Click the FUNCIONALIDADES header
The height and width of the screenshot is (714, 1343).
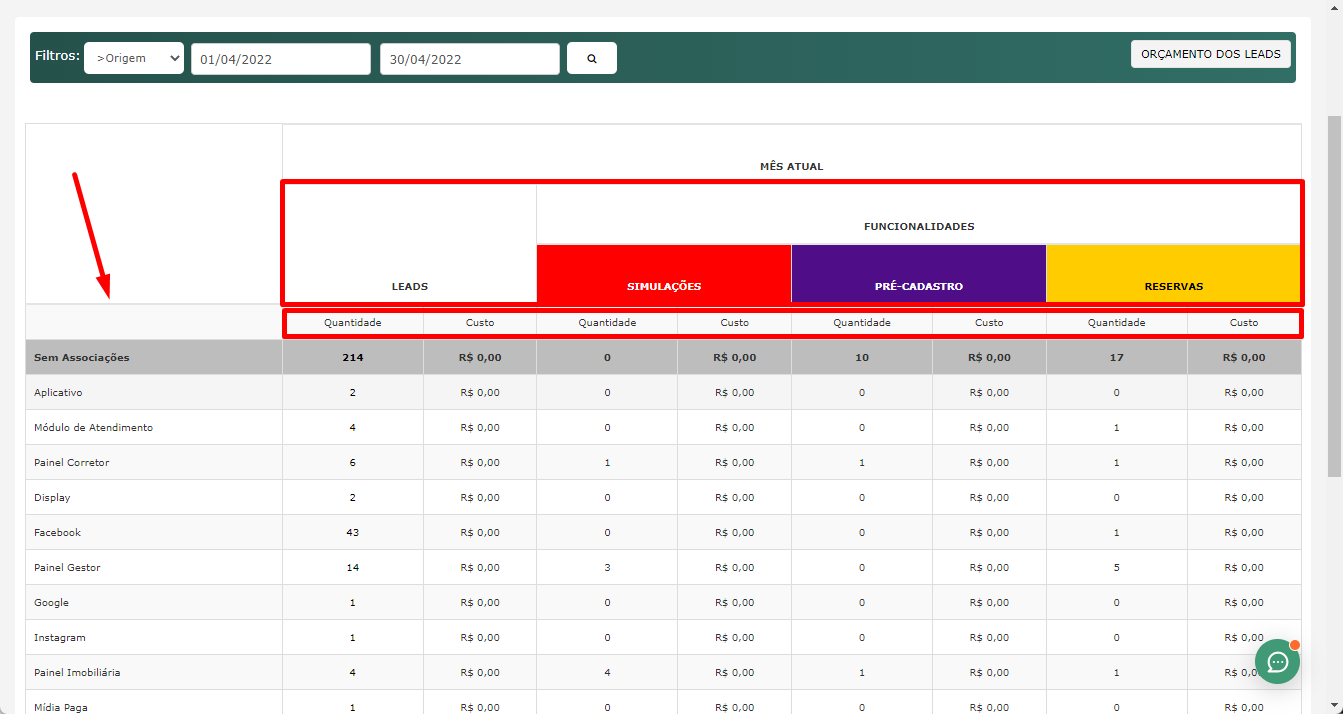click(919, 226)
